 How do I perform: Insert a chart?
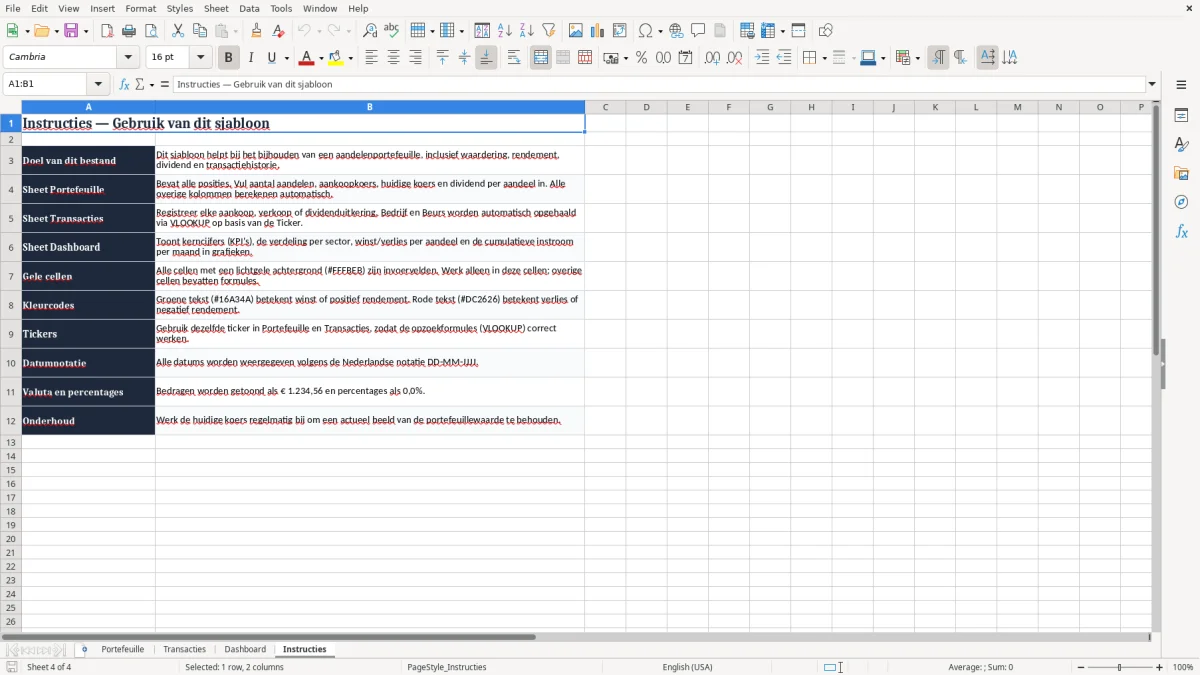point(598,31)
